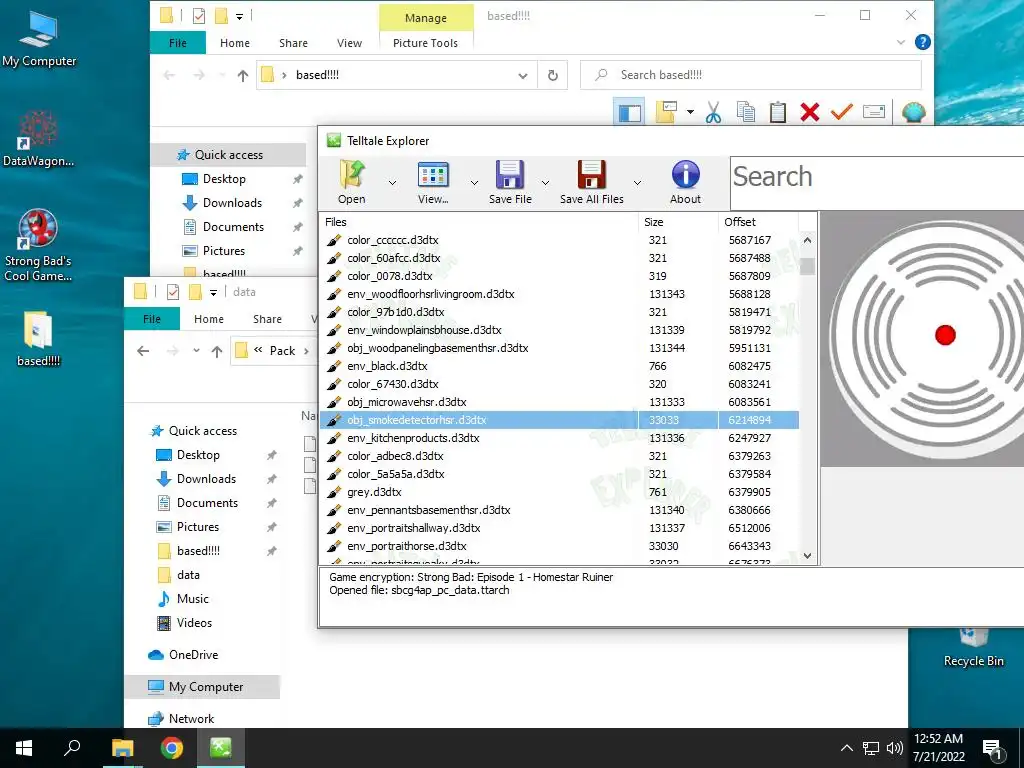Select env_black.d3dtx file row

tap(560, 366)
